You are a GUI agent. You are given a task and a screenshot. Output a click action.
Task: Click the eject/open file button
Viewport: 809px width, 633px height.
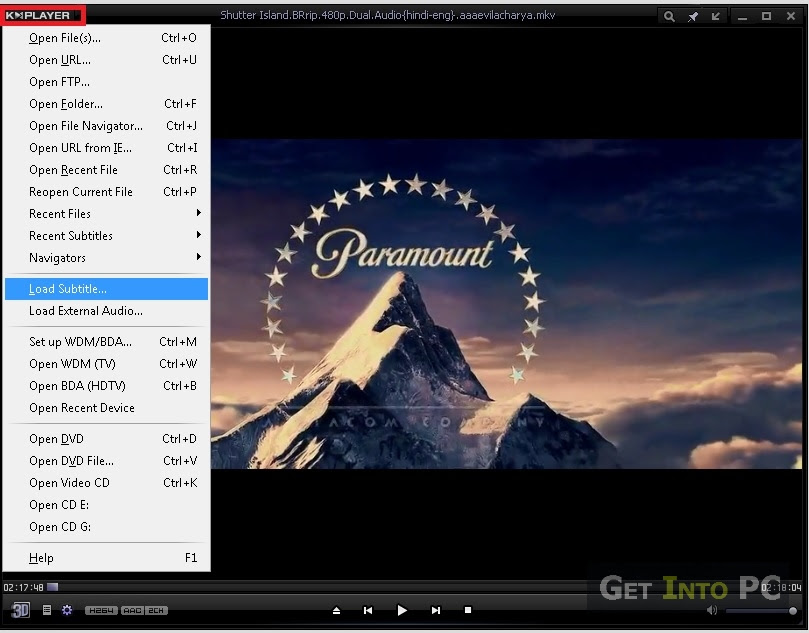(x=336, y=610)
